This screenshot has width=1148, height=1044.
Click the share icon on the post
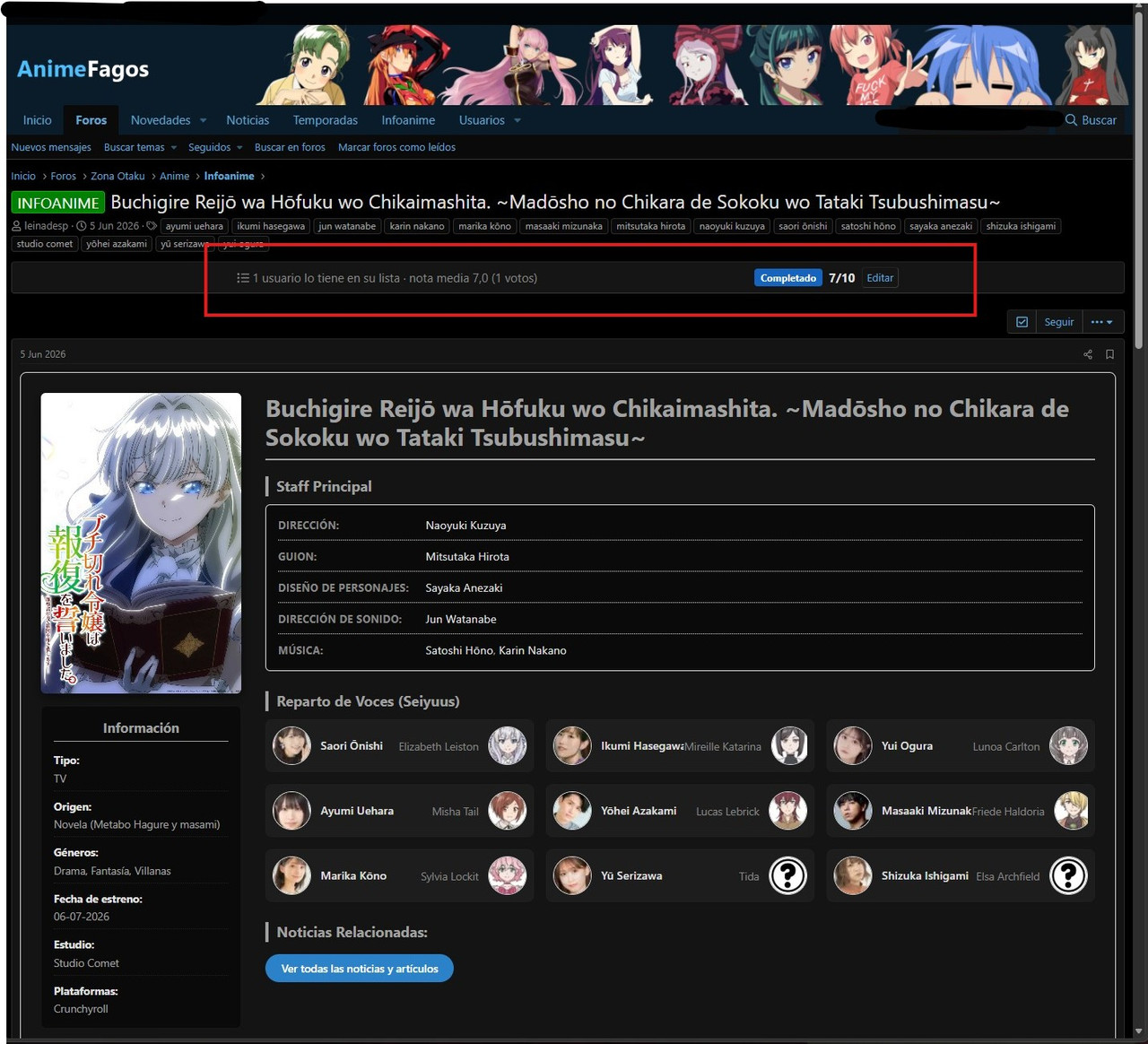[x=1088, y=354]
